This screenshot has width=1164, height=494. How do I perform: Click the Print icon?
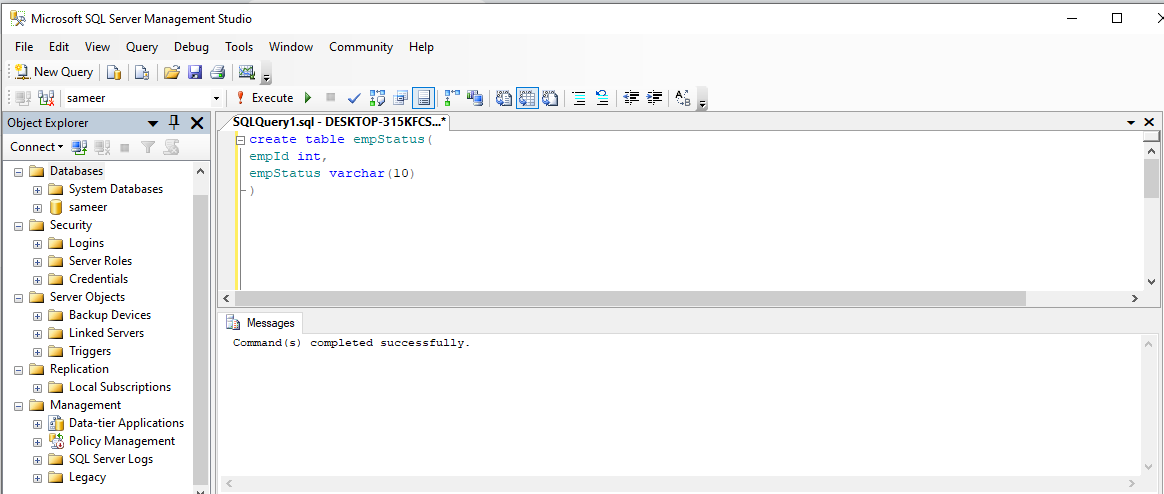[x=218, y=72]
